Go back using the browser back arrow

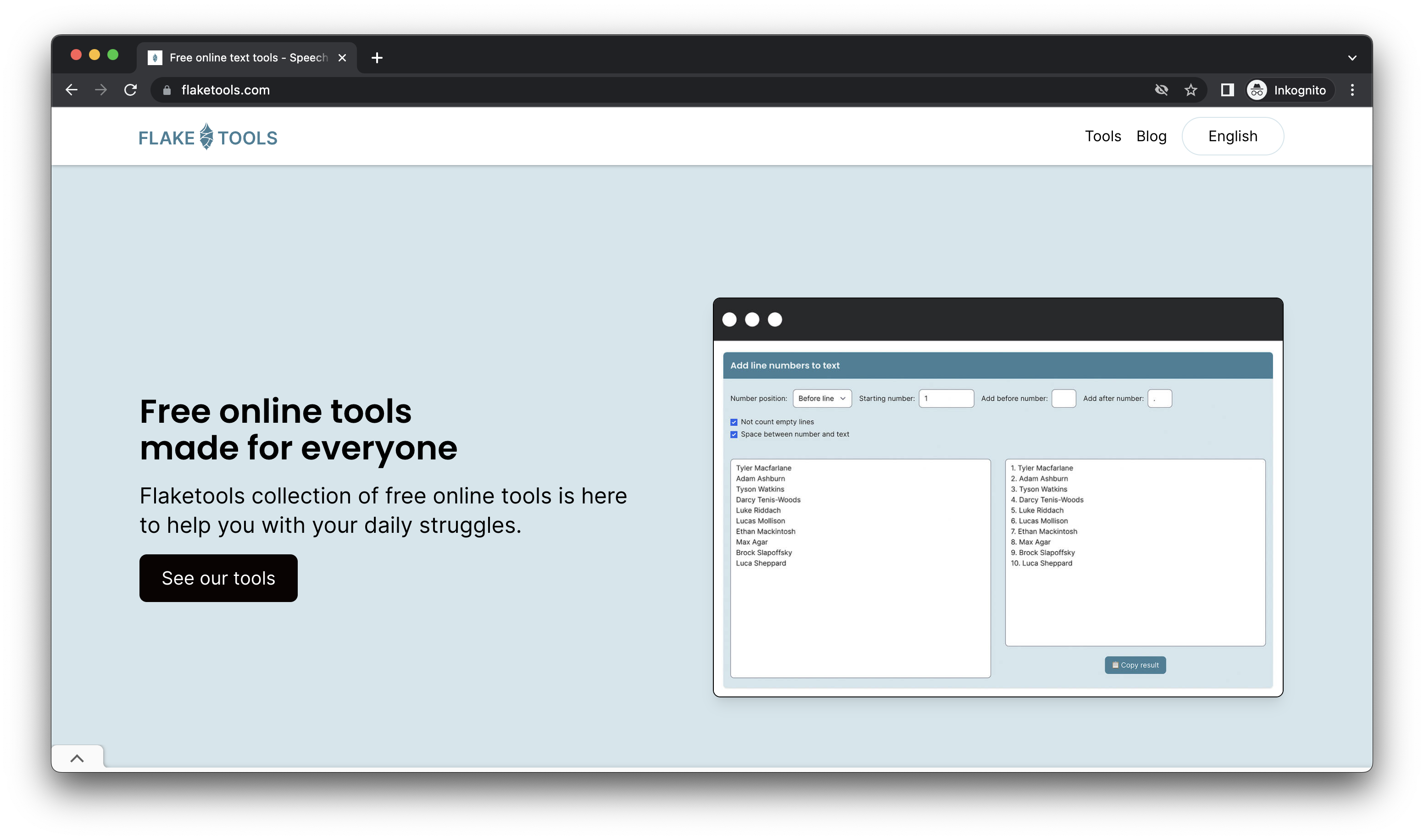[72, 90]
